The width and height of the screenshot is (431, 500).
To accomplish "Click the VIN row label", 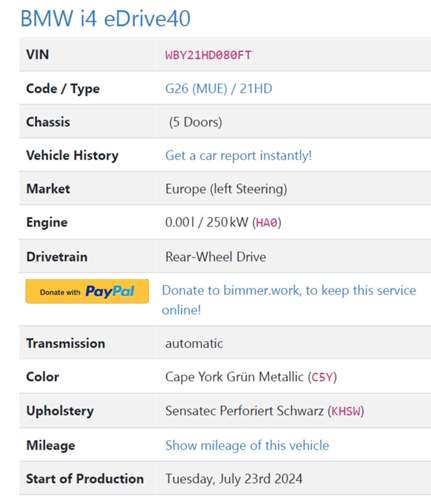I will [38, 54].
